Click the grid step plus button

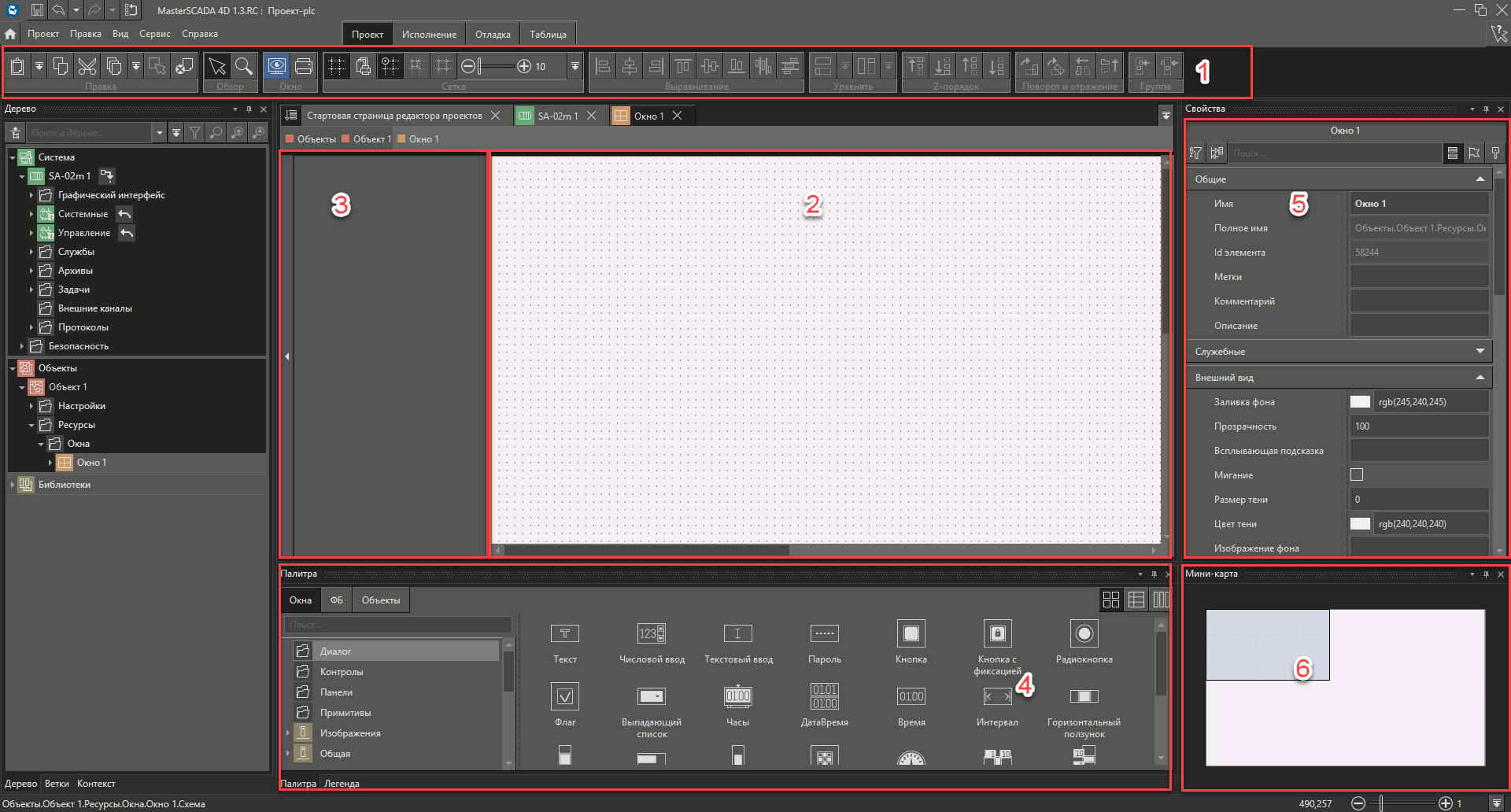pyautogui.click(x=524, y=66)
